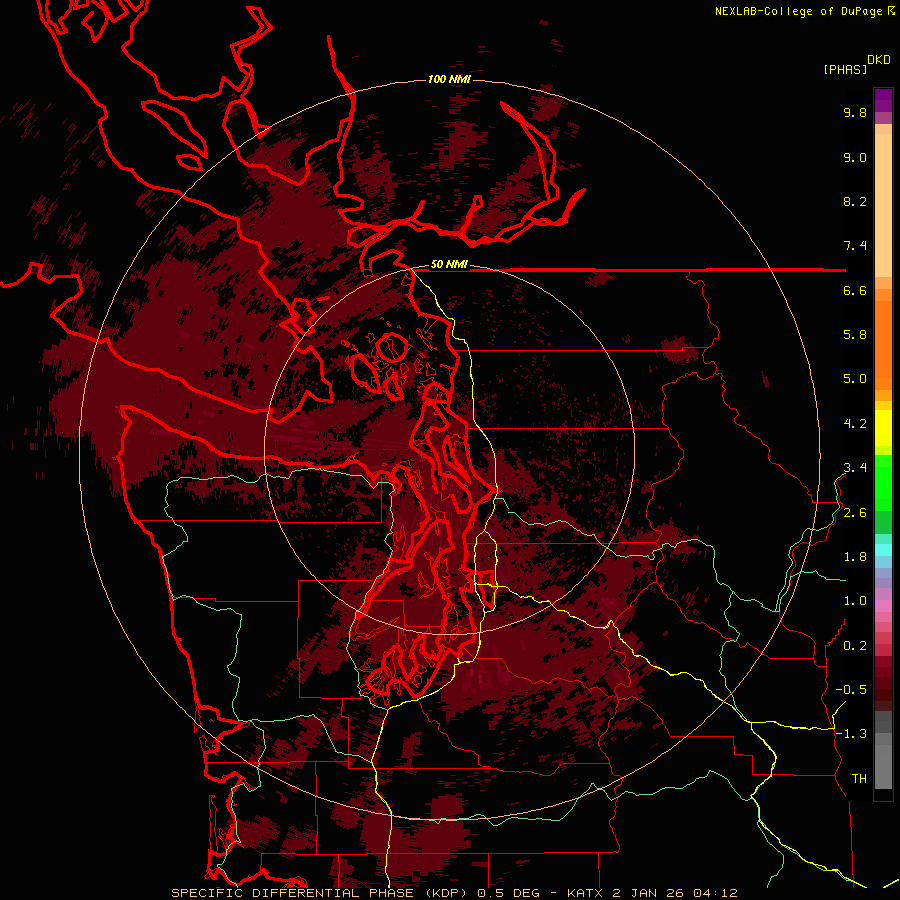Click the 0.2 value on the legend
The image size is (900, 900).
click(x=855, y=646)
